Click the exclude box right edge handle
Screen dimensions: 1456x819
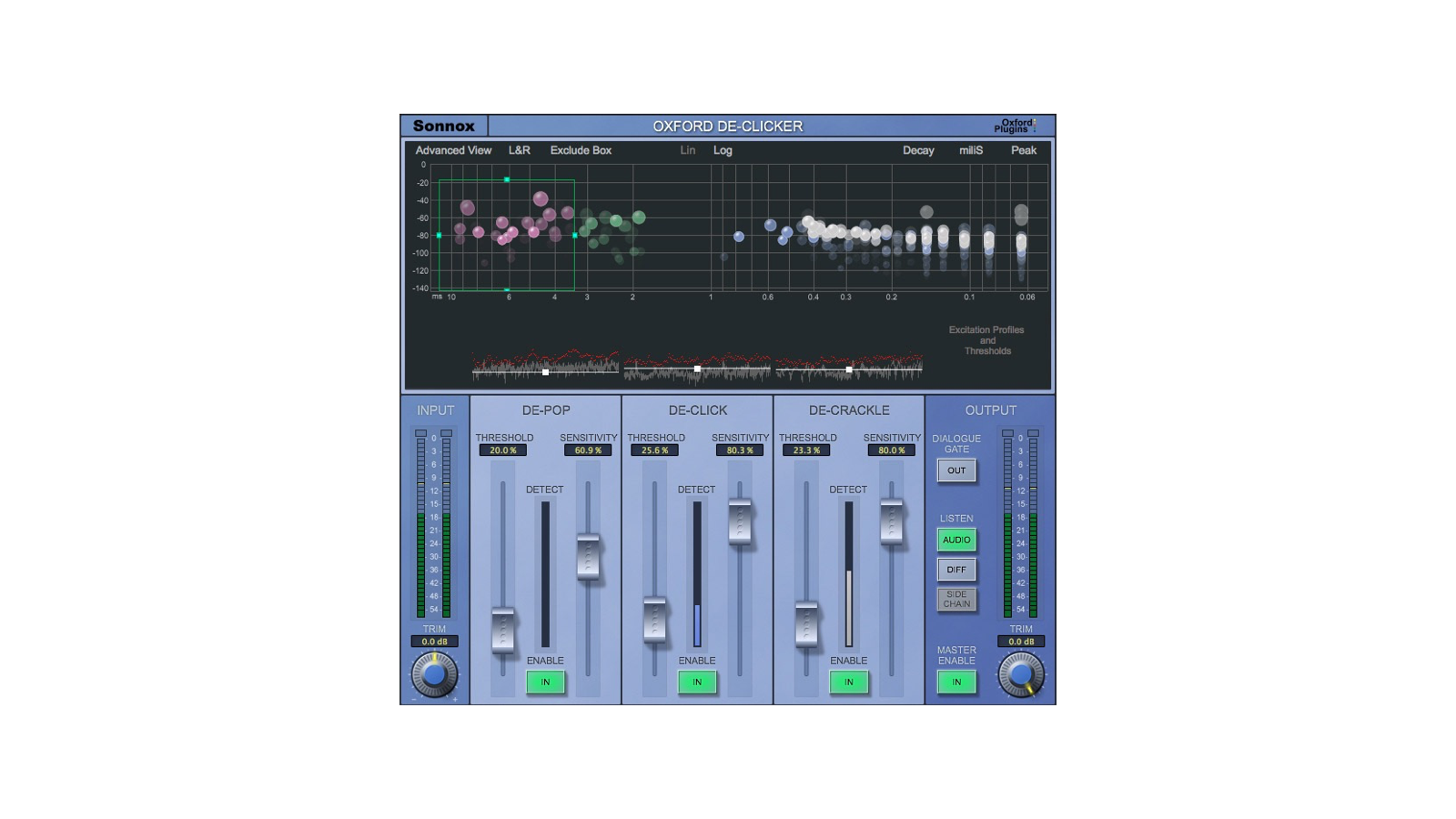574,236
